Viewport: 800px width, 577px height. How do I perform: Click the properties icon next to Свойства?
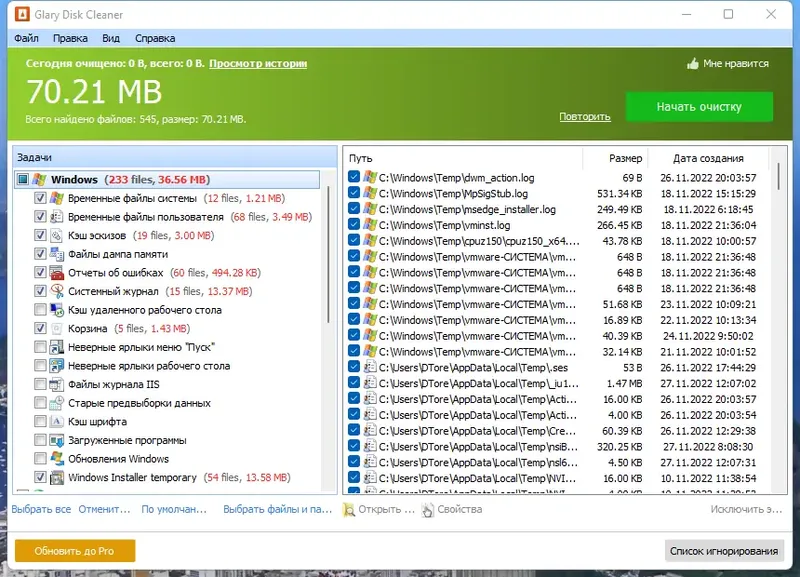428,510
